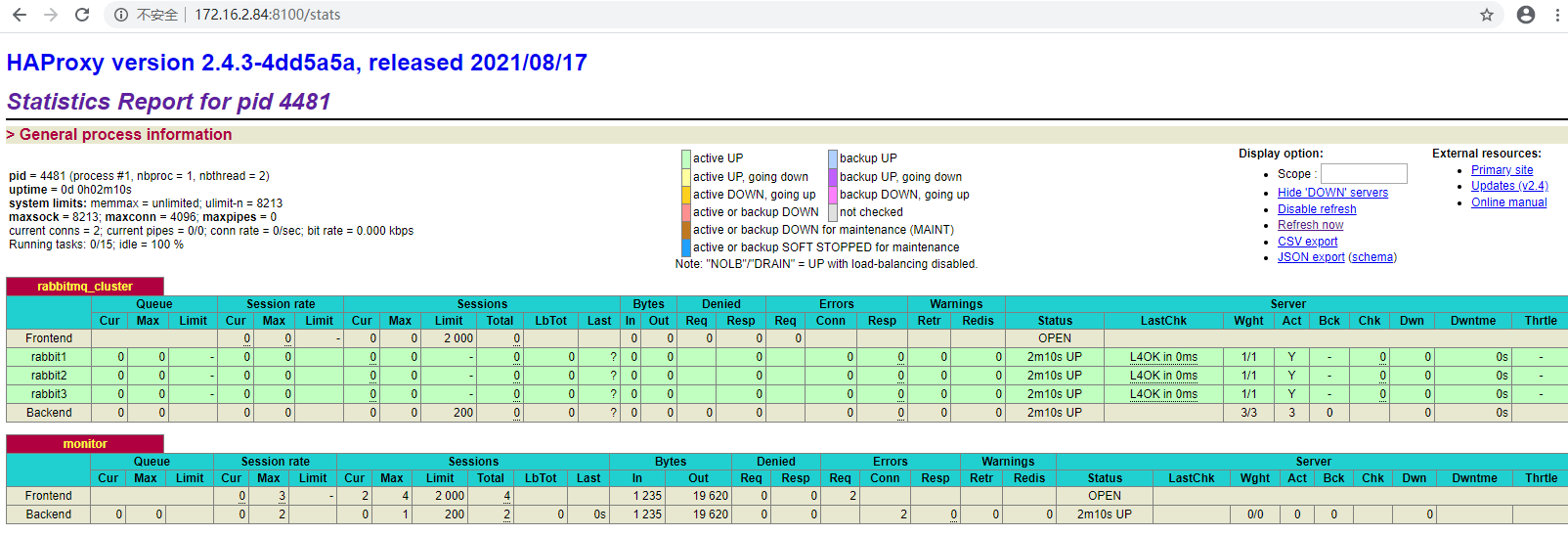Screen dimensions: 1568x536
Task: Click the address bar URL
Action: pos(267,15)
